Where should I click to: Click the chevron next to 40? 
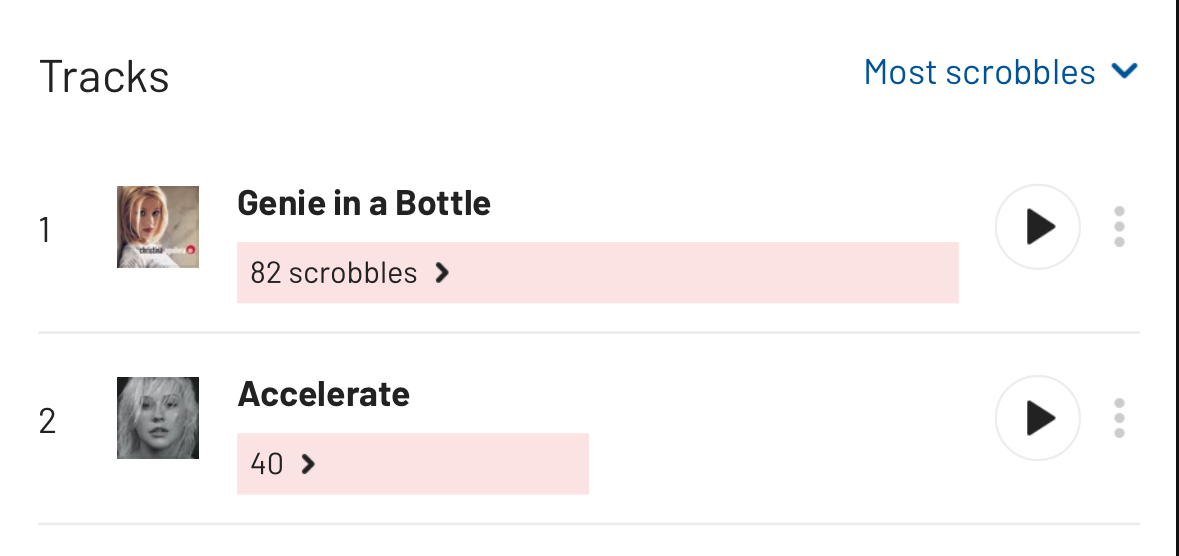click(x=308, y=464)
